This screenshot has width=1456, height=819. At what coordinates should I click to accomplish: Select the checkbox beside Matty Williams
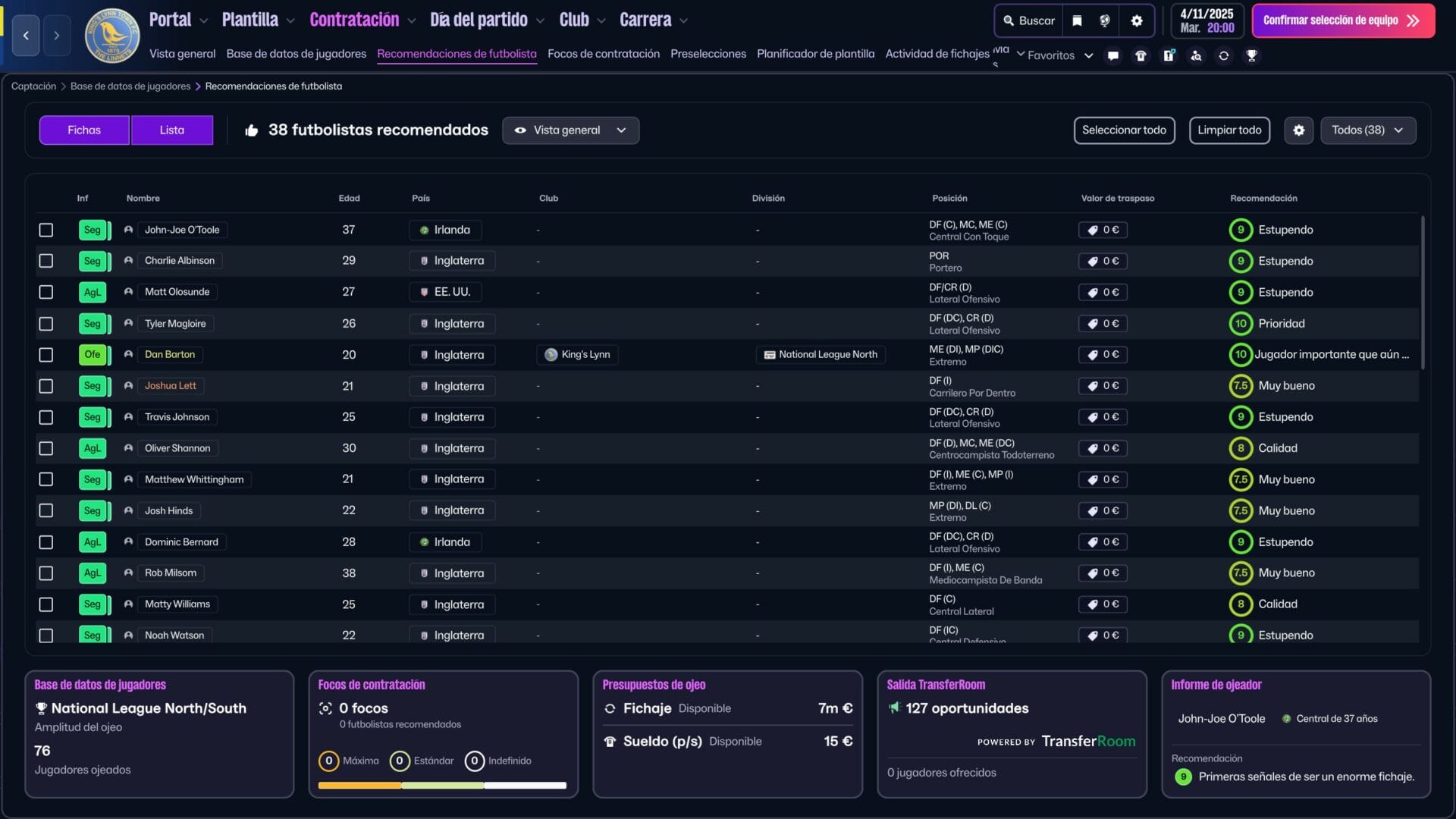tap(46, 604)
